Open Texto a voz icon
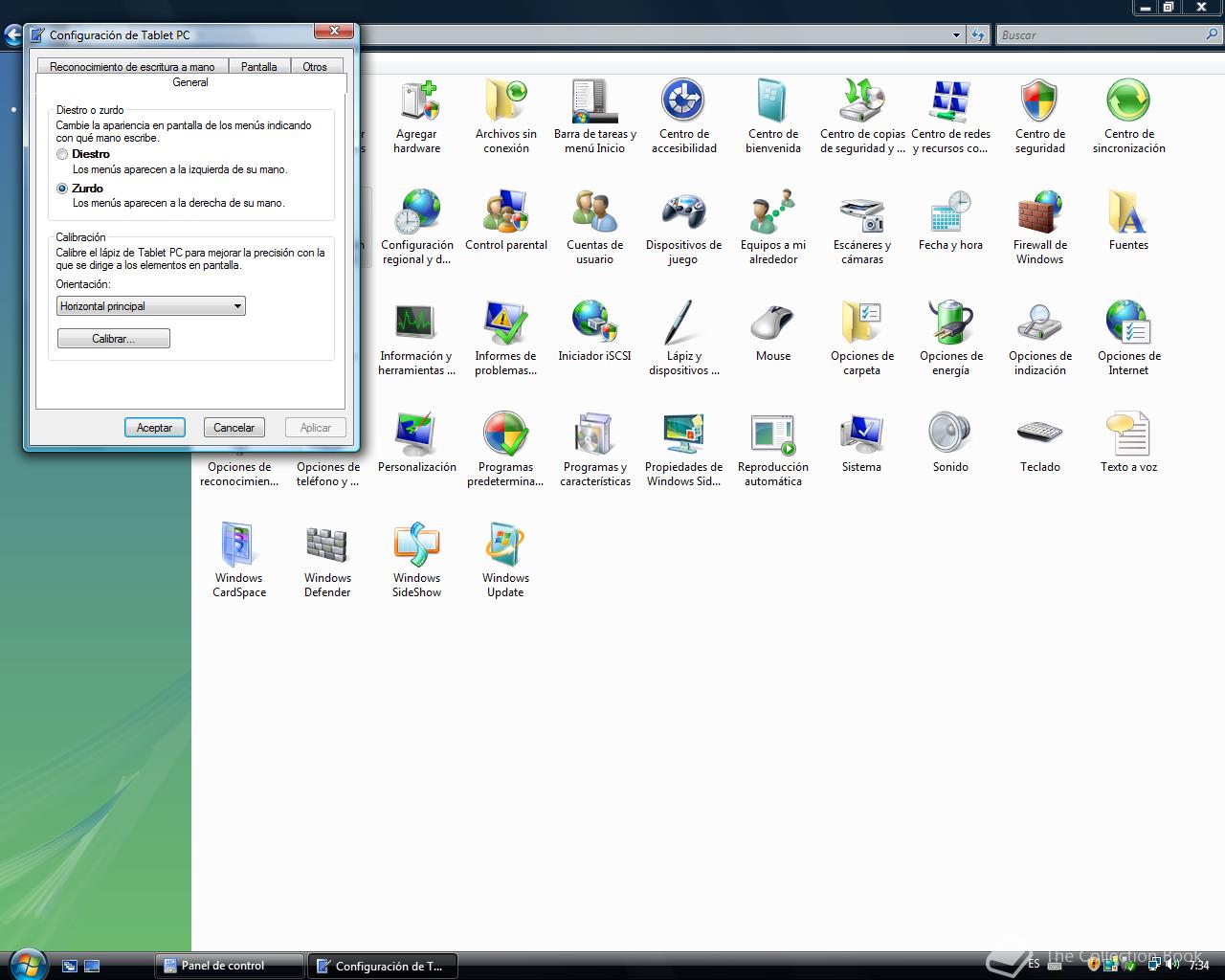Screen dimensions: 1225x980 click(x=1128, y=434)
